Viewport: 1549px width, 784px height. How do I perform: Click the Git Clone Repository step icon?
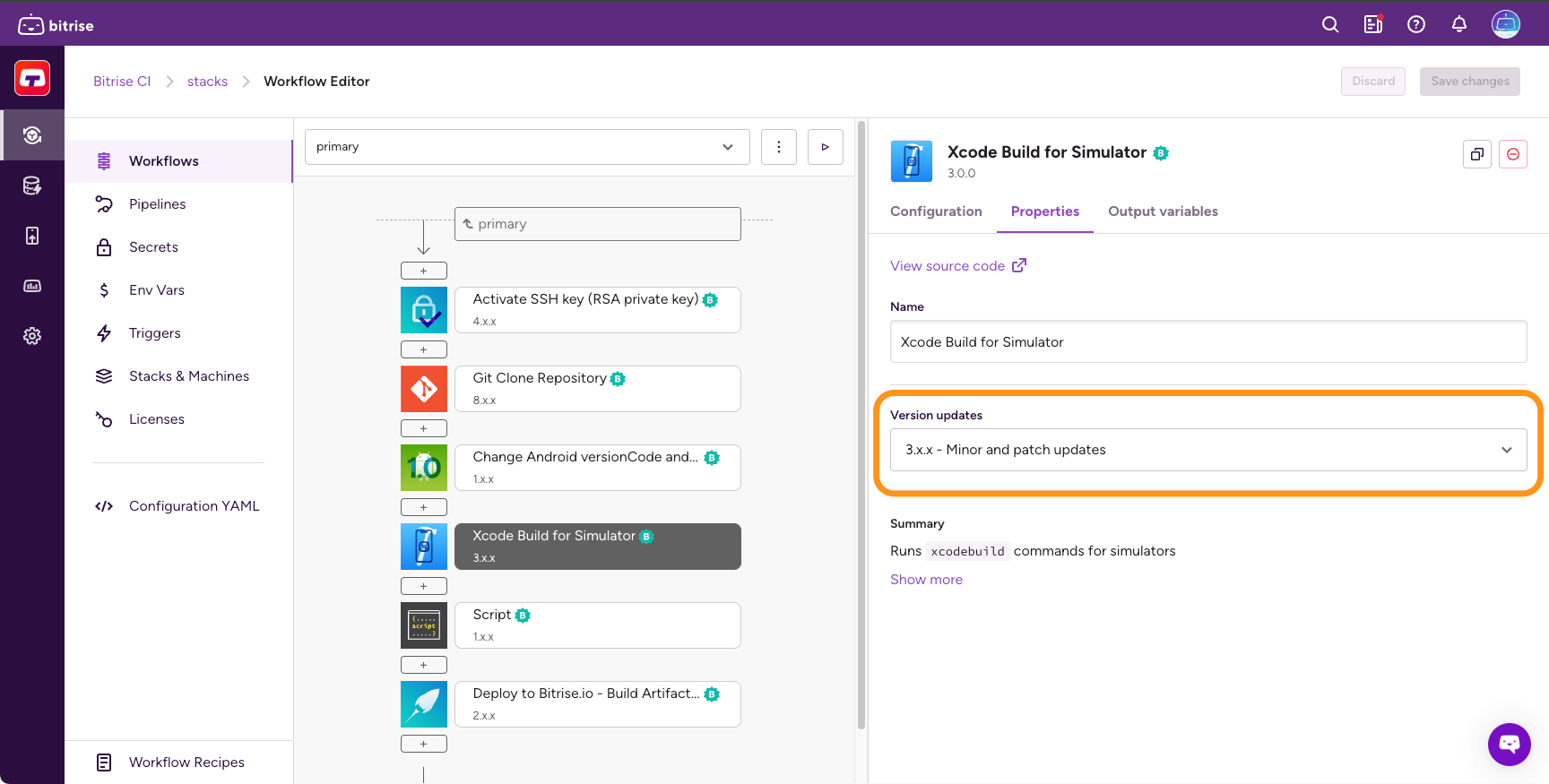424,389
